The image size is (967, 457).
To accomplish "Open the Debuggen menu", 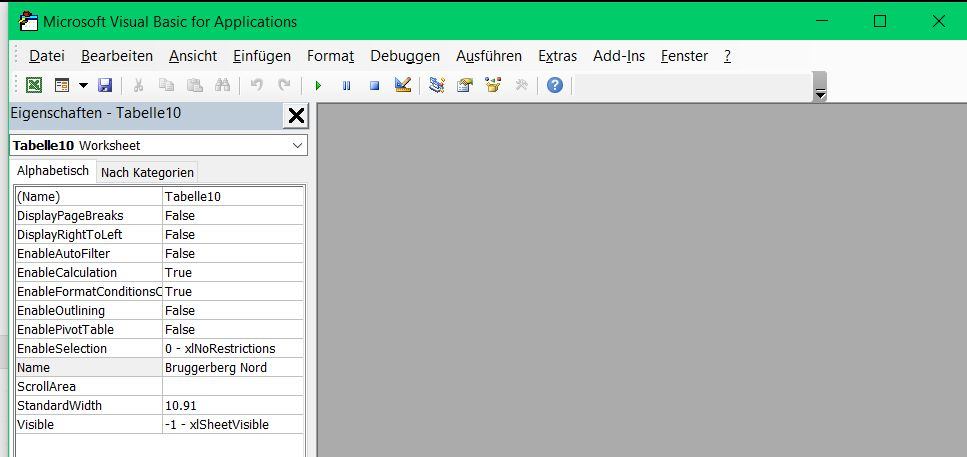I will [x=405, y=56].
